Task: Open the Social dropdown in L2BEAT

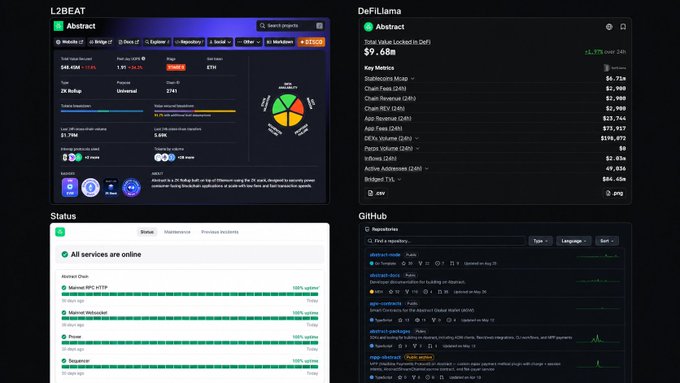Action: click(220, 42)
